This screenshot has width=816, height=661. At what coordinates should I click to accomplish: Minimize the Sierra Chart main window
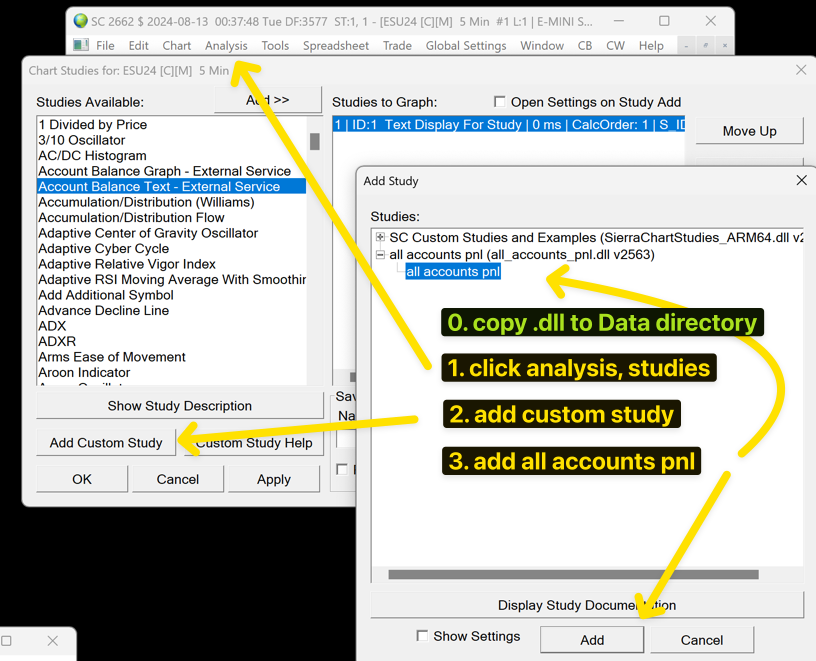pos(618,21)
